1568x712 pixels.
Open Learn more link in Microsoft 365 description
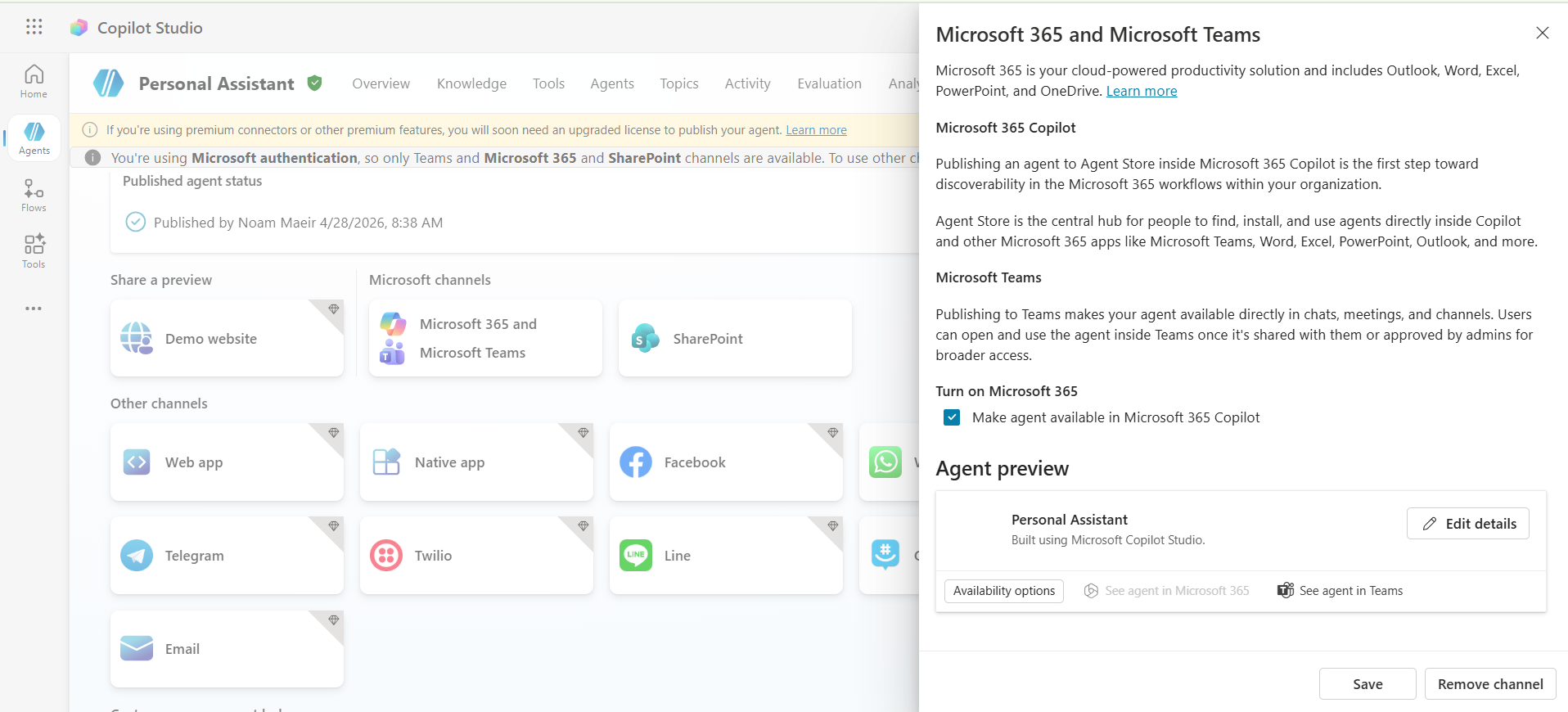pyautogui.click(x=1142, y=91)
